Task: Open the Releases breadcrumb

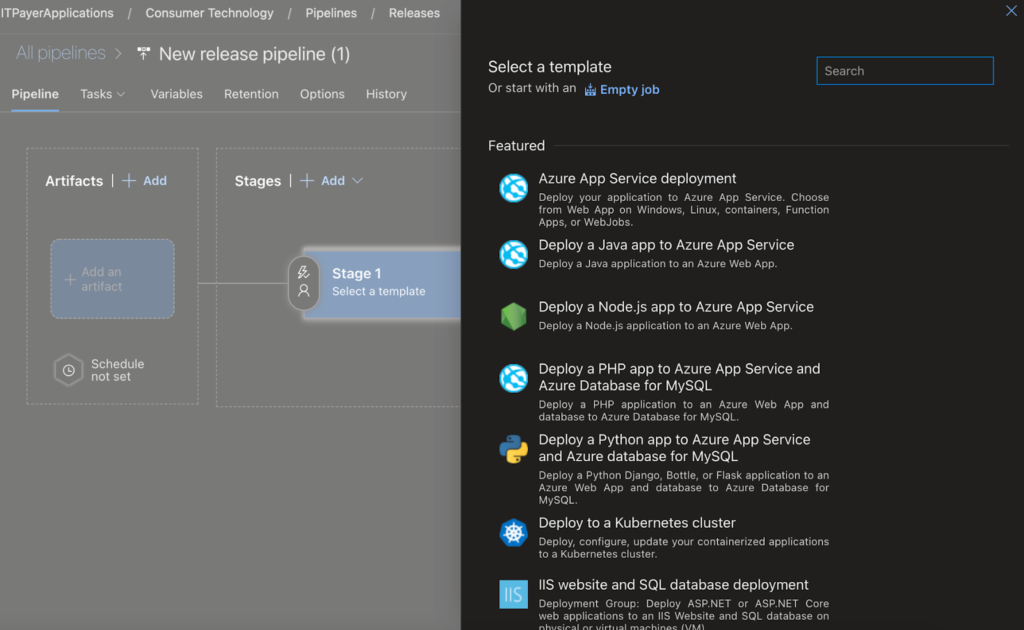Action: tap(414, 13)
